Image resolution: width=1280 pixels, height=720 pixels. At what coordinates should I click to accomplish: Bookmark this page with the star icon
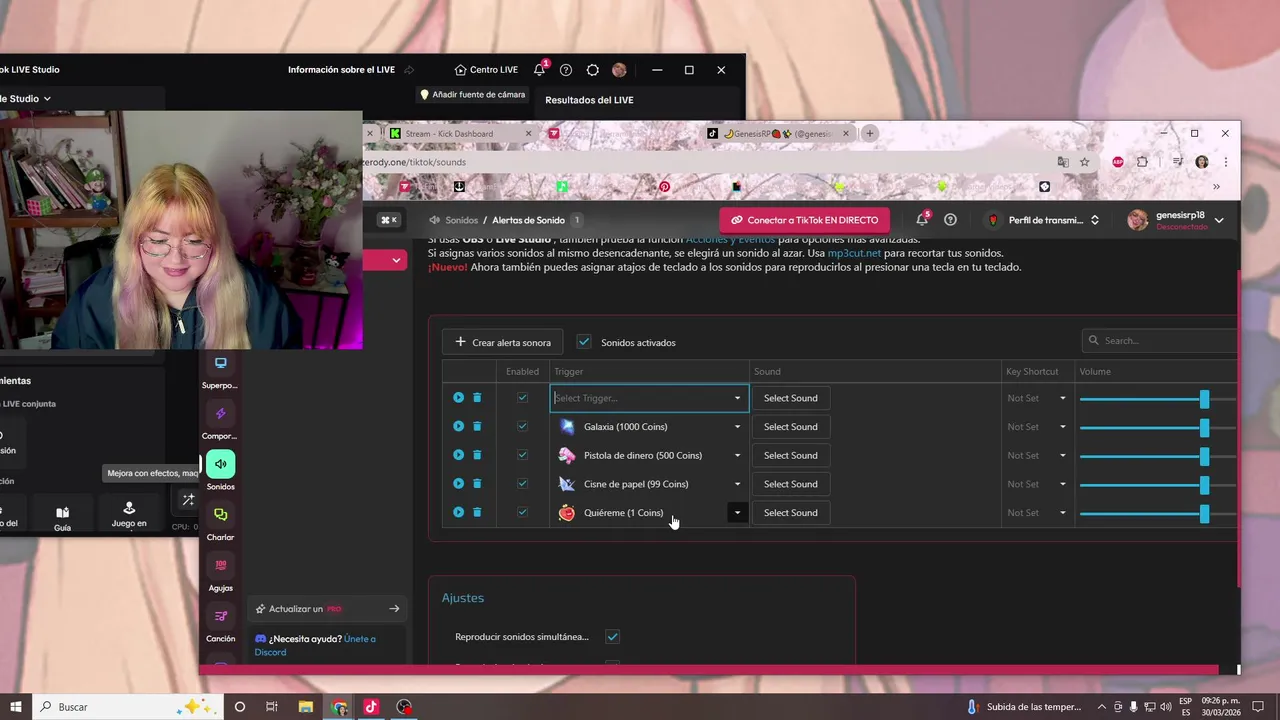point(1084,162)
